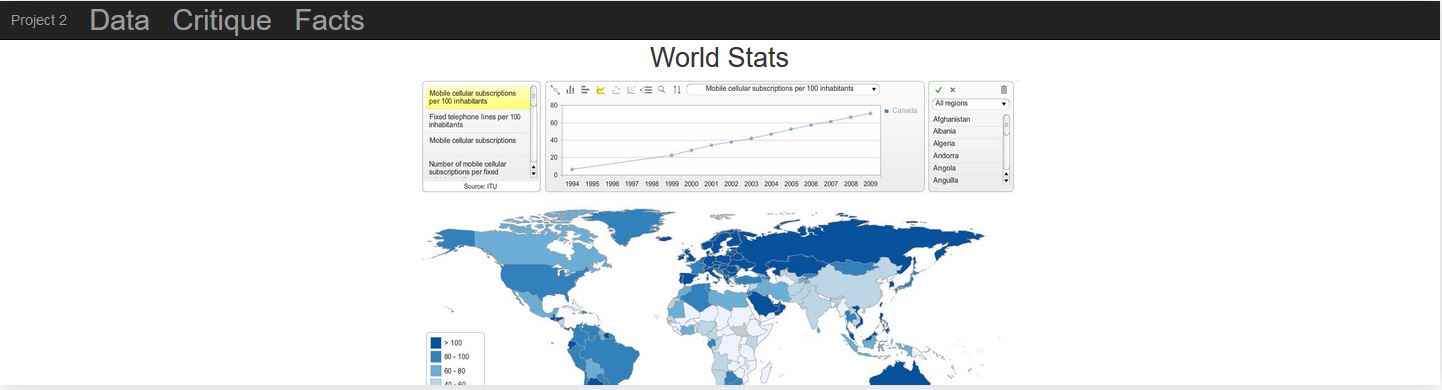Image resolution: width=1442 pixels, height=390 pixels.
Task: Switch to vertical bar chart view
Action: (x=571, y=89)
